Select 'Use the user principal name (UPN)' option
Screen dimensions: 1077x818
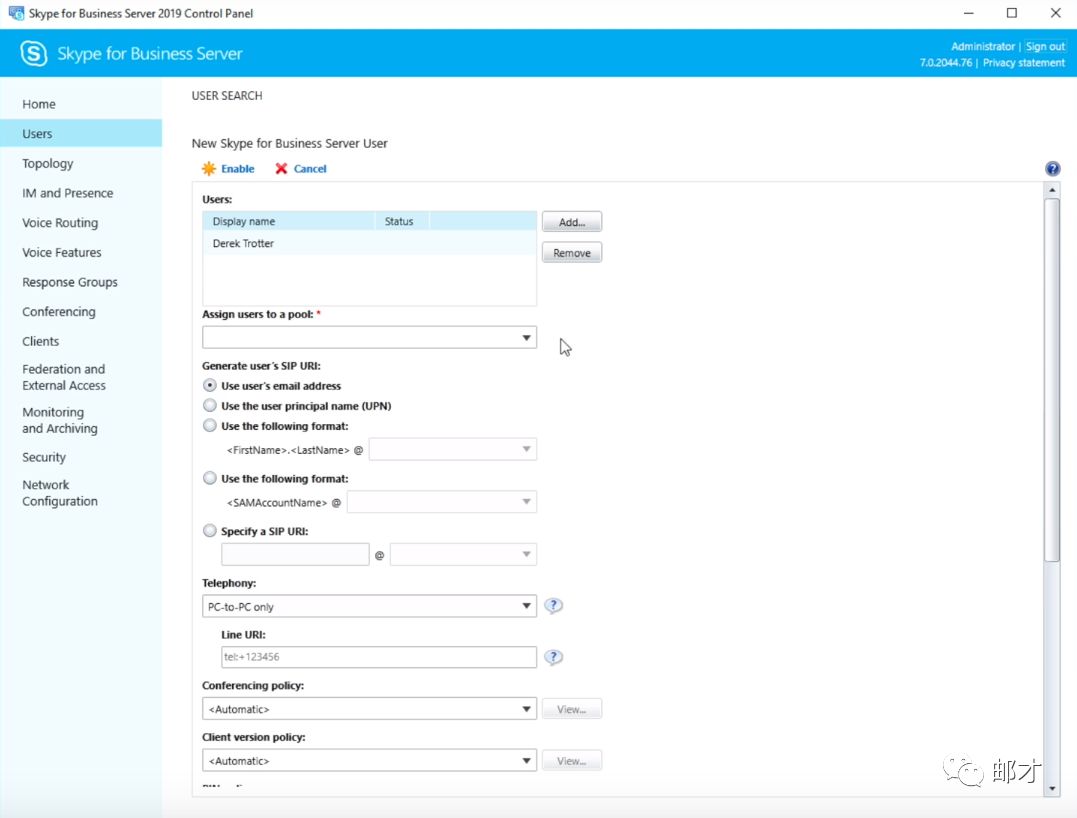click(210, 406)
